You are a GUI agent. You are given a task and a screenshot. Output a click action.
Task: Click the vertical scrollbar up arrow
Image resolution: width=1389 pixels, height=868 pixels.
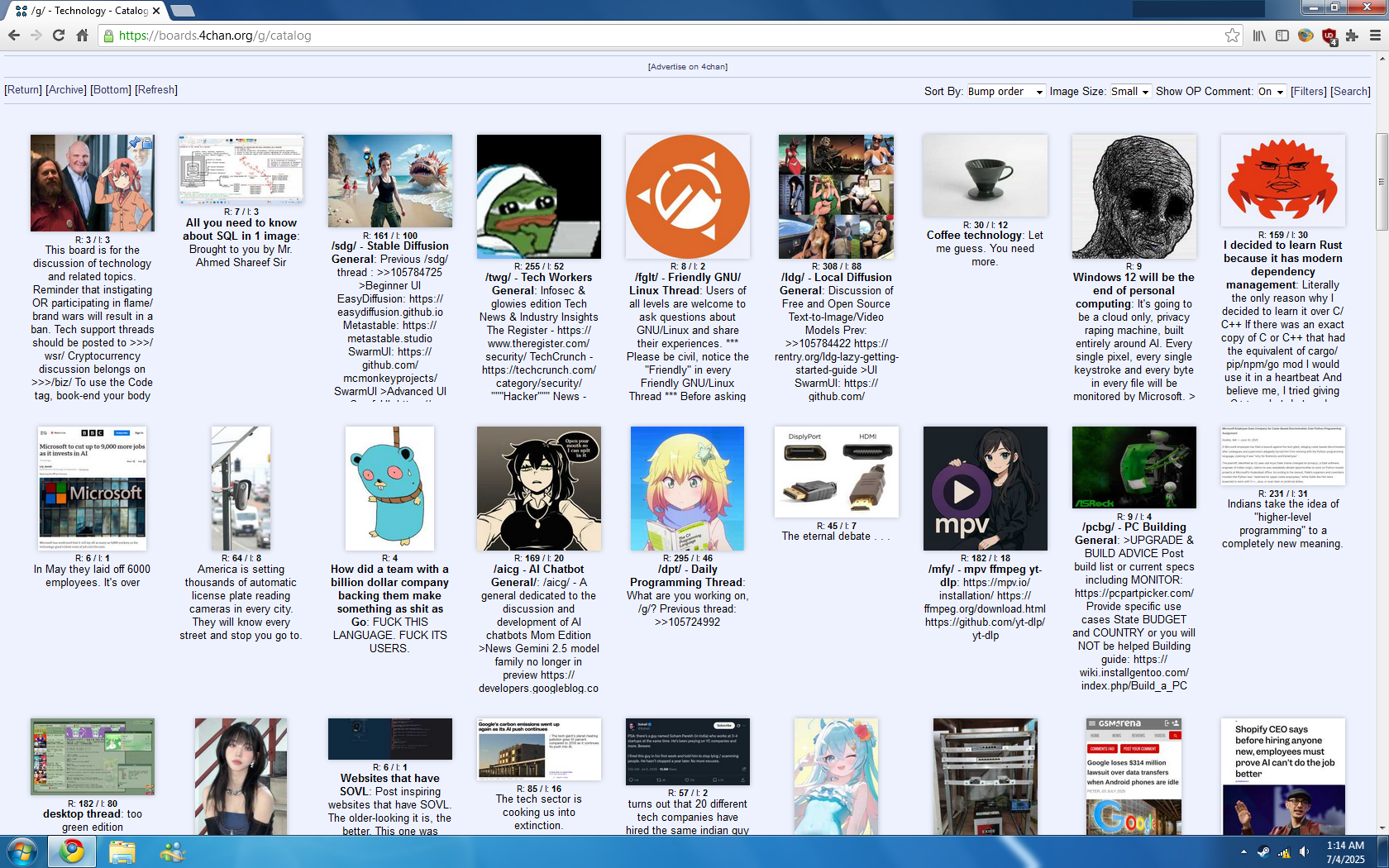tap(1382, 58)
